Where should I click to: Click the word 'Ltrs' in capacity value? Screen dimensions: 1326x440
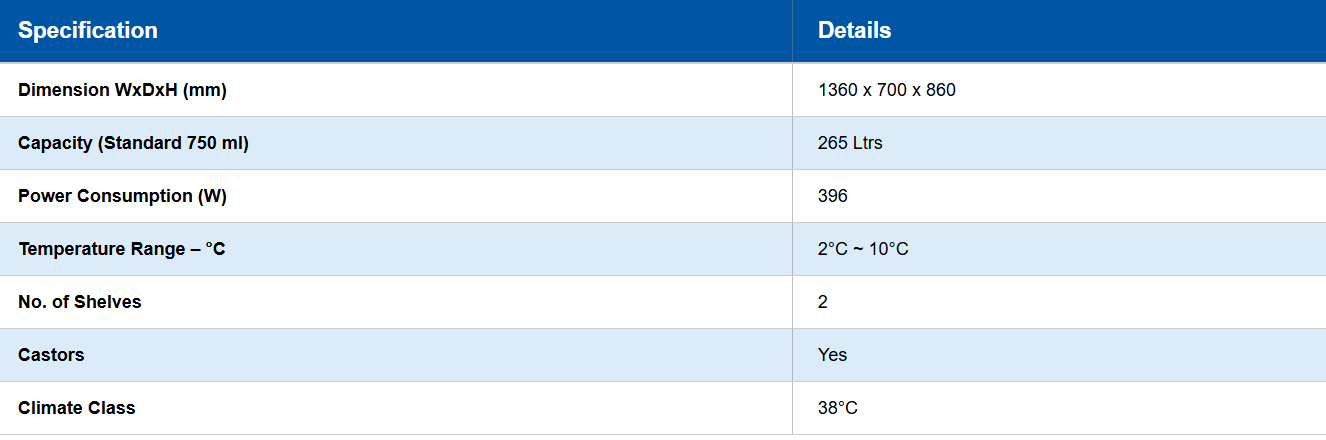866,143
